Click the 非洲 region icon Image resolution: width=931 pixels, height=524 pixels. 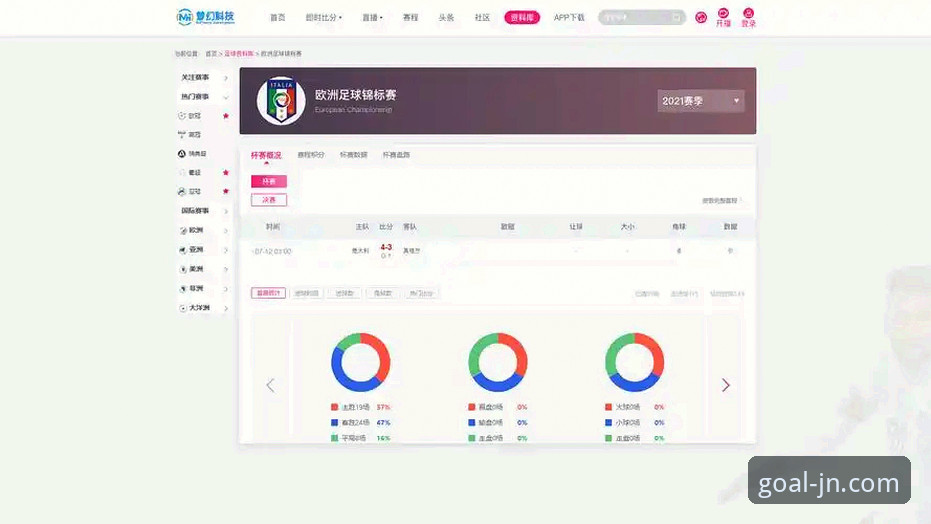pyautogui.click(x=183, y=288)
